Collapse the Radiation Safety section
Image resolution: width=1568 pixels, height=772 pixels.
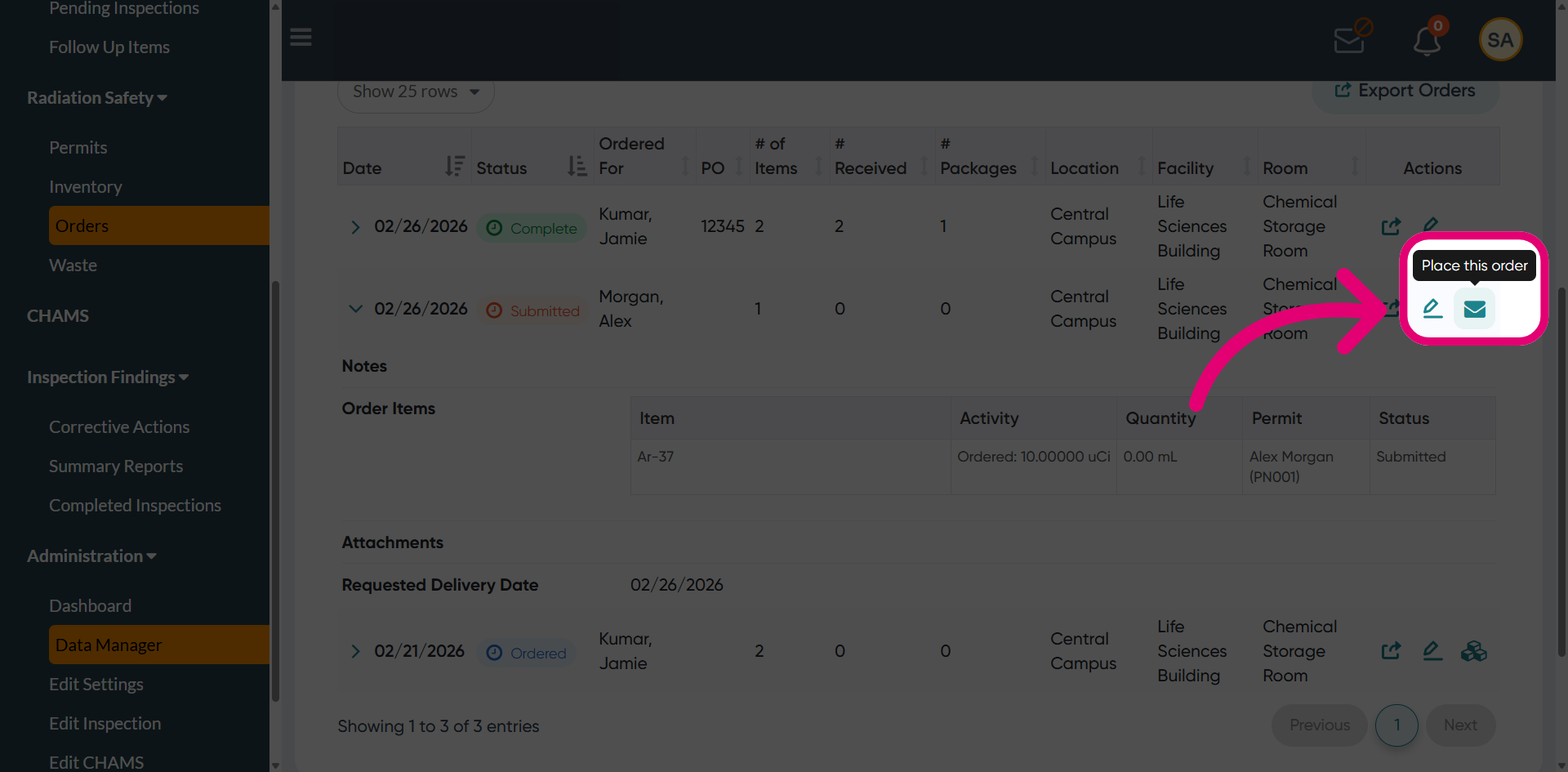(97, 98)
